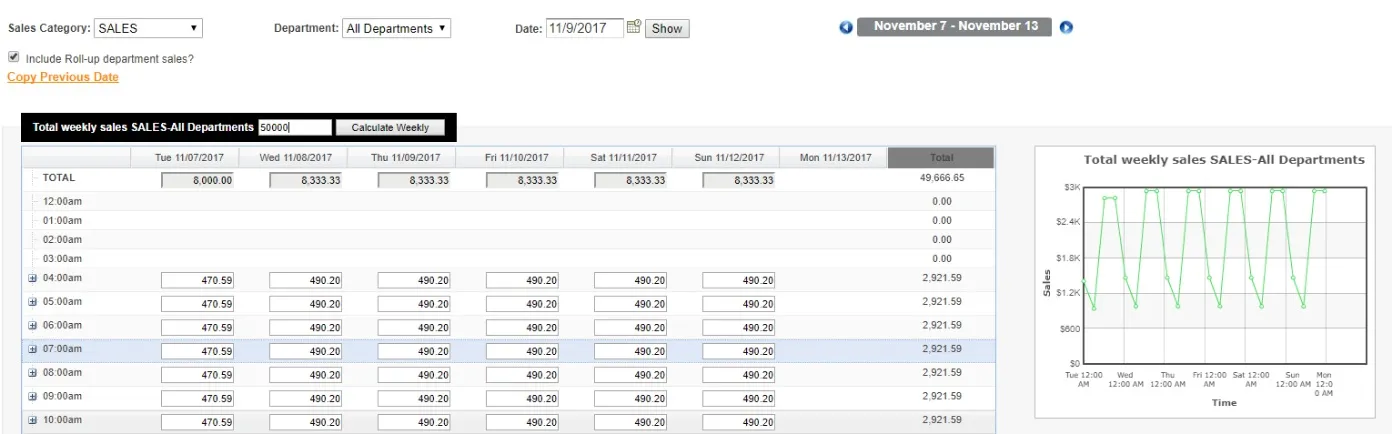1392x434 pixels.
Task: Edit Wednesday 09:00am sales field
Action: pyautogui.click(x=305, y=398)
